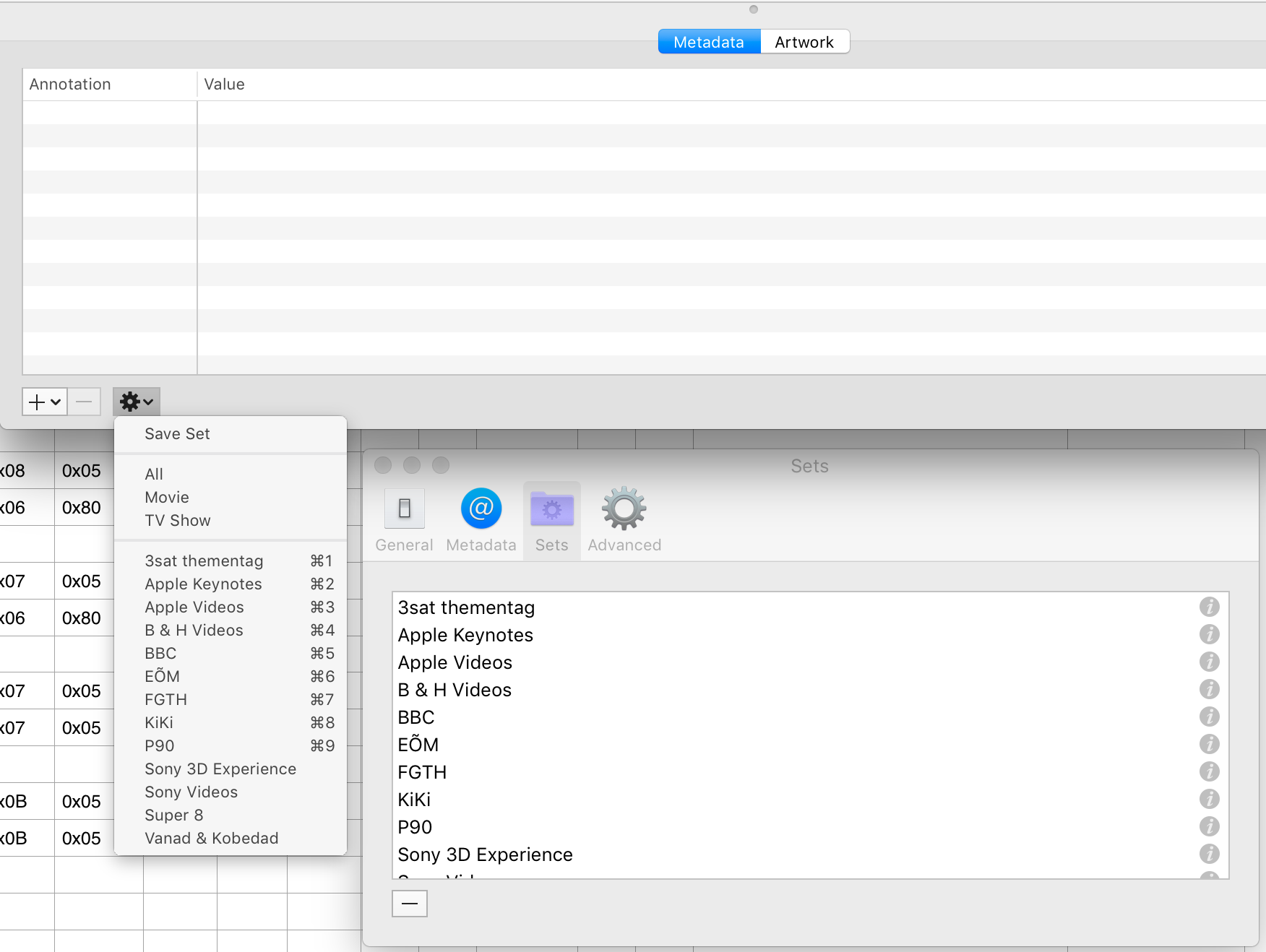Choose Sony 3D Experience from the menu
Screen dimensions: 1266x952
click(231, 769)
